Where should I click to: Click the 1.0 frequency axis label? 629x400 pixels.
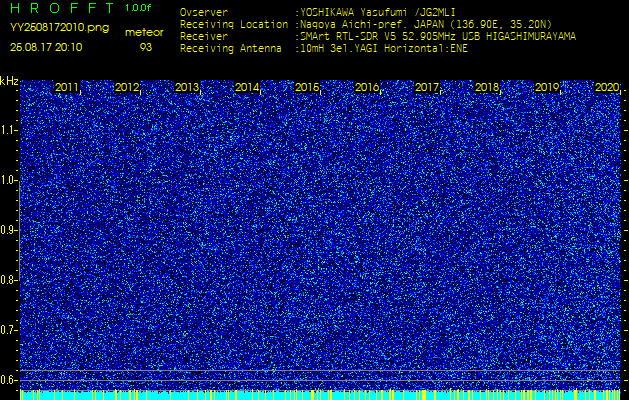coord(7,180)
